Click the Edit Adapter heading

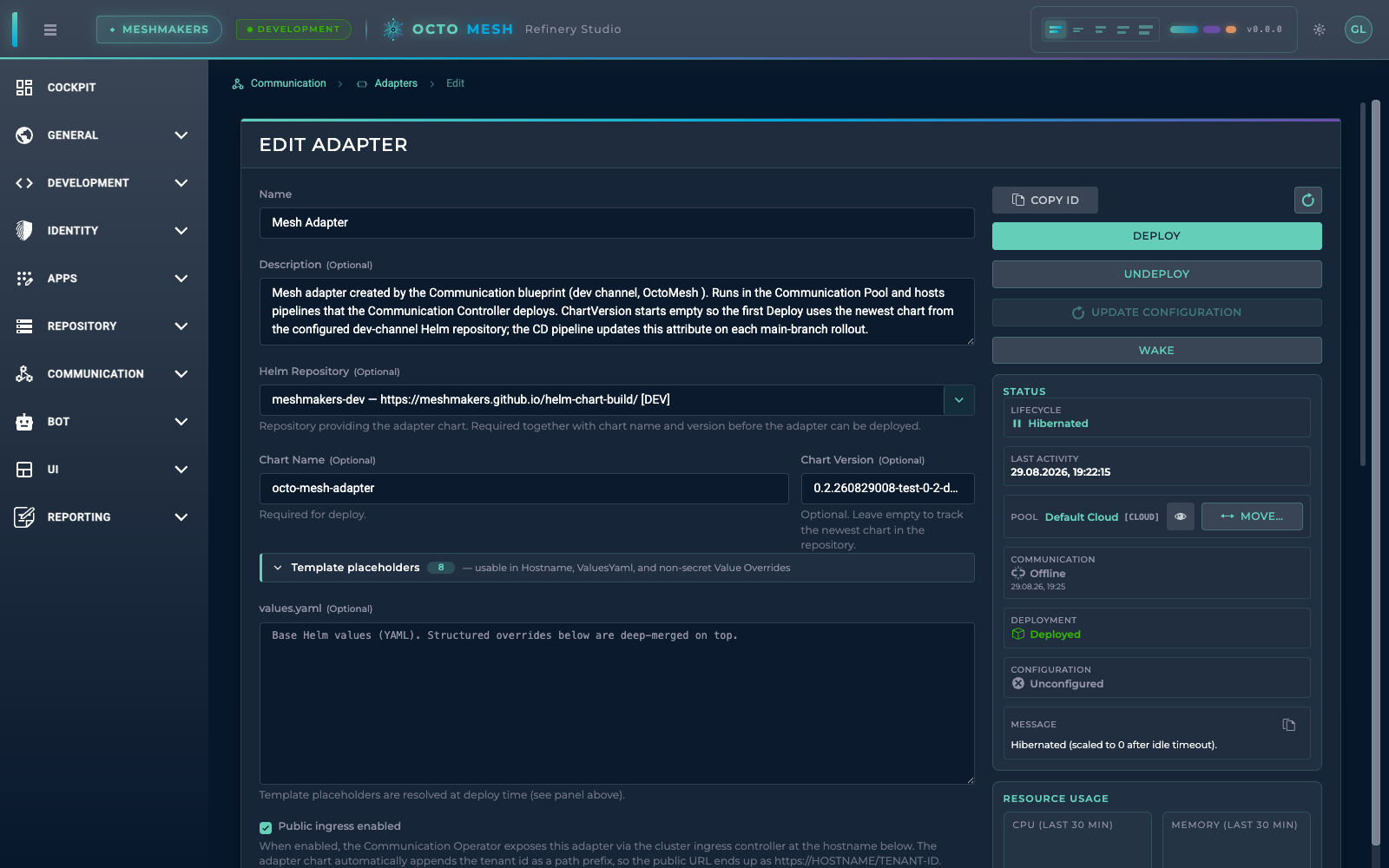(x=333, y=145)
